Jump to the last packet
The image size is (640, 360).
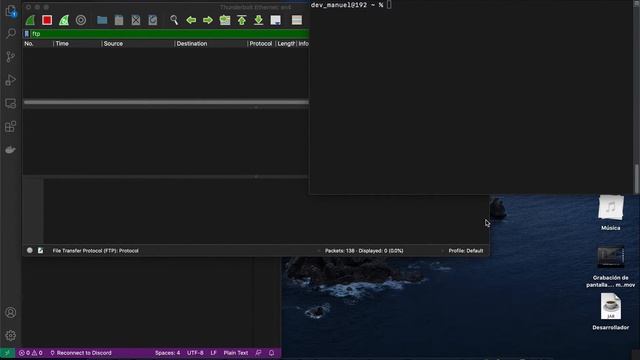tap(258, 20)
